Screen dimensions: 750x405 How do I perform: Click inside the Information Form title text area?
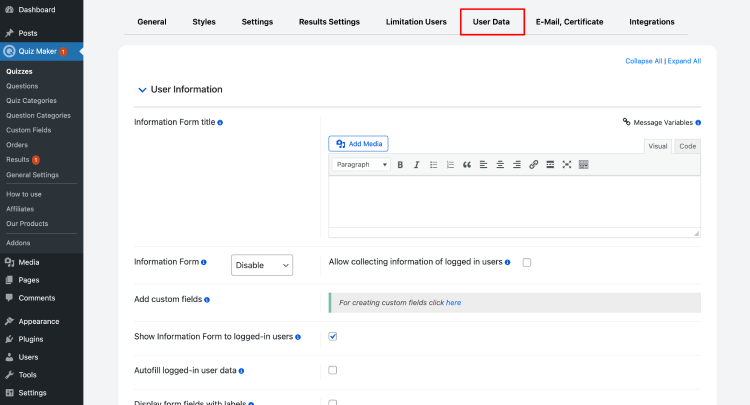[514, 202]
